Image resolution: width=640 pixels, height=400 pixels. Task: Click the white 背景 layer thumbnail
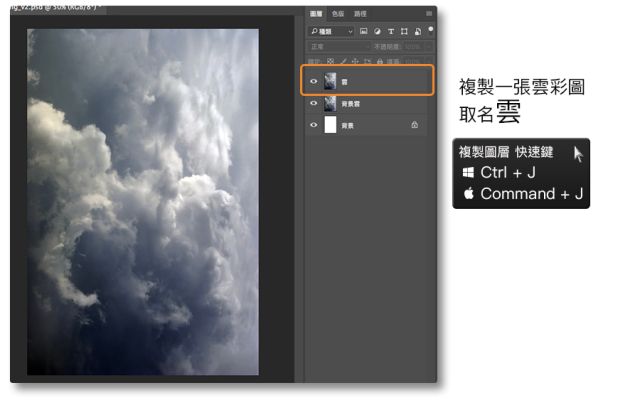pyautogui.click(x=330, y=125)
